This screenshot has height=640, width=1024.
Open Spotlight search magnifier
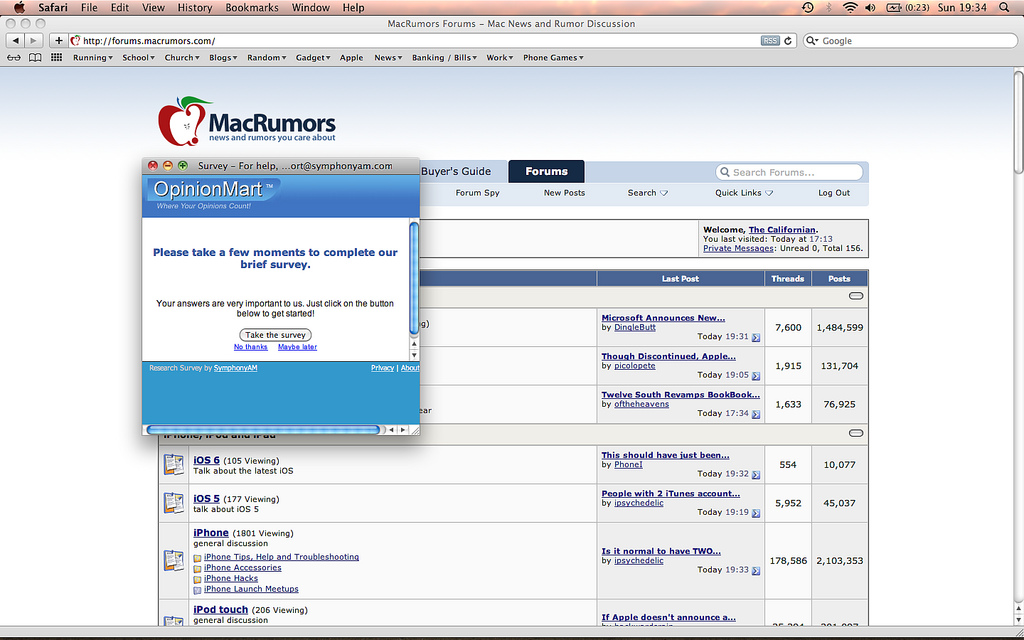pos(1004,8)
